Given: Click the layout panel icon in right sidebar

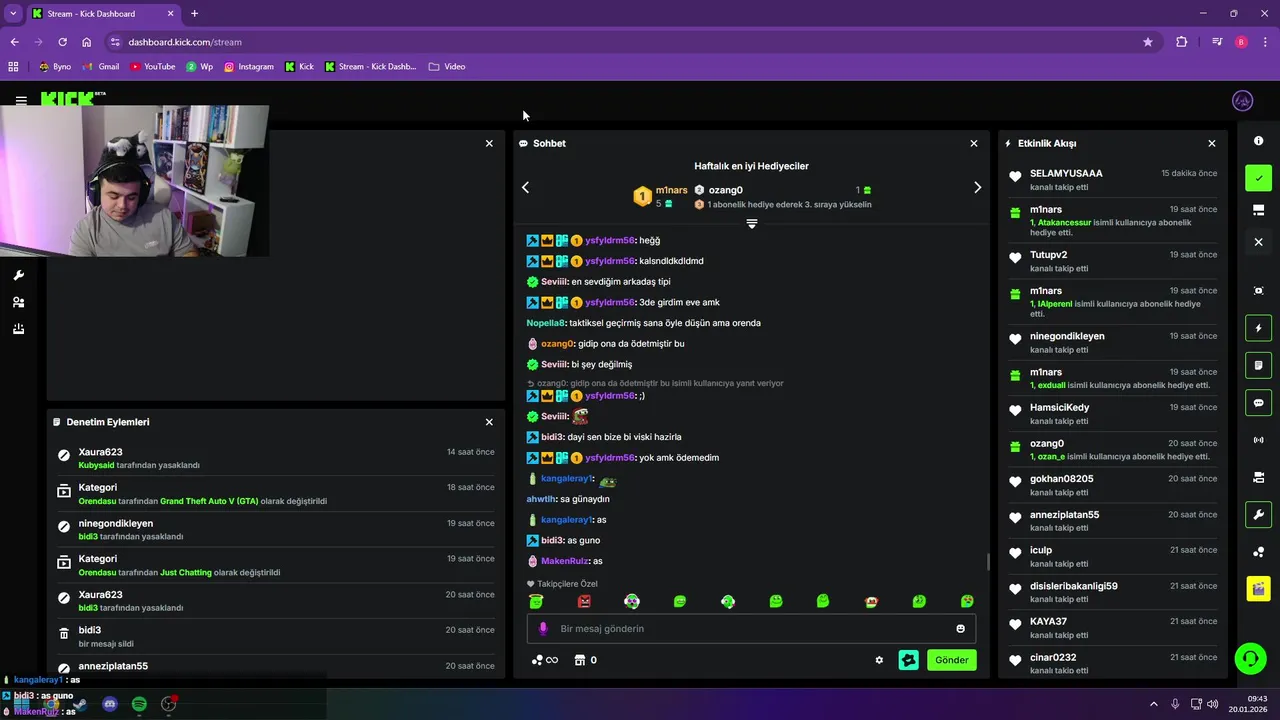Looking at the screenshot, I should coord(1259,210).
